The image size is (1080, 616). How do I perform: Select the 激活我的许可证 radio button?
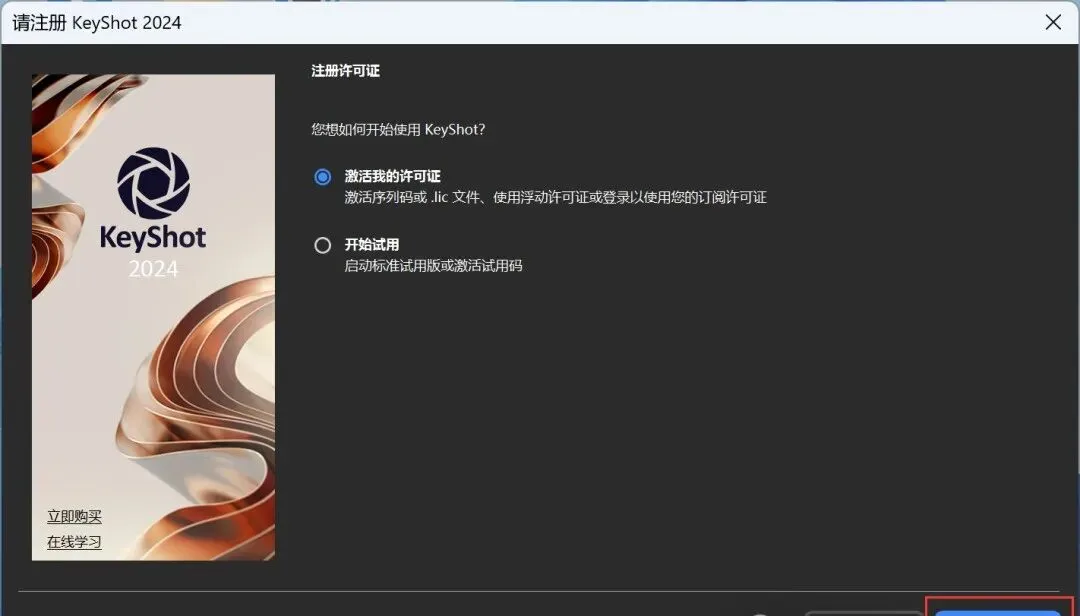coord(322,177)
